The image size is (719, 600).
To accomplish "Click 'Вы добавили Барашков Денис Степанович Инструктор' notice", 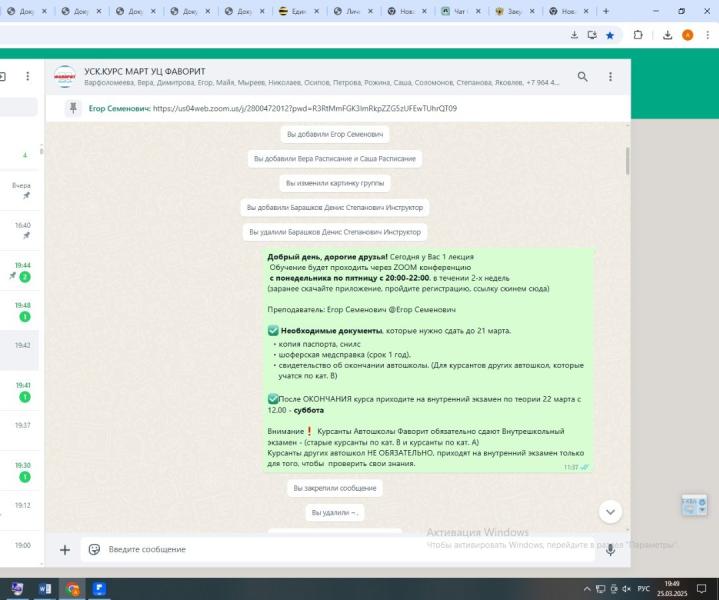I will tap(335, 207).
